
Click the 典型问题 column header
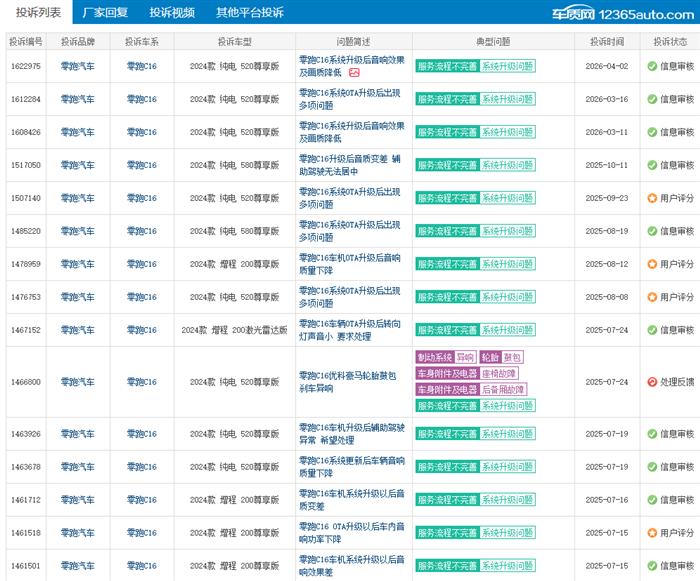pyautogui.click(x=493, y=42)
